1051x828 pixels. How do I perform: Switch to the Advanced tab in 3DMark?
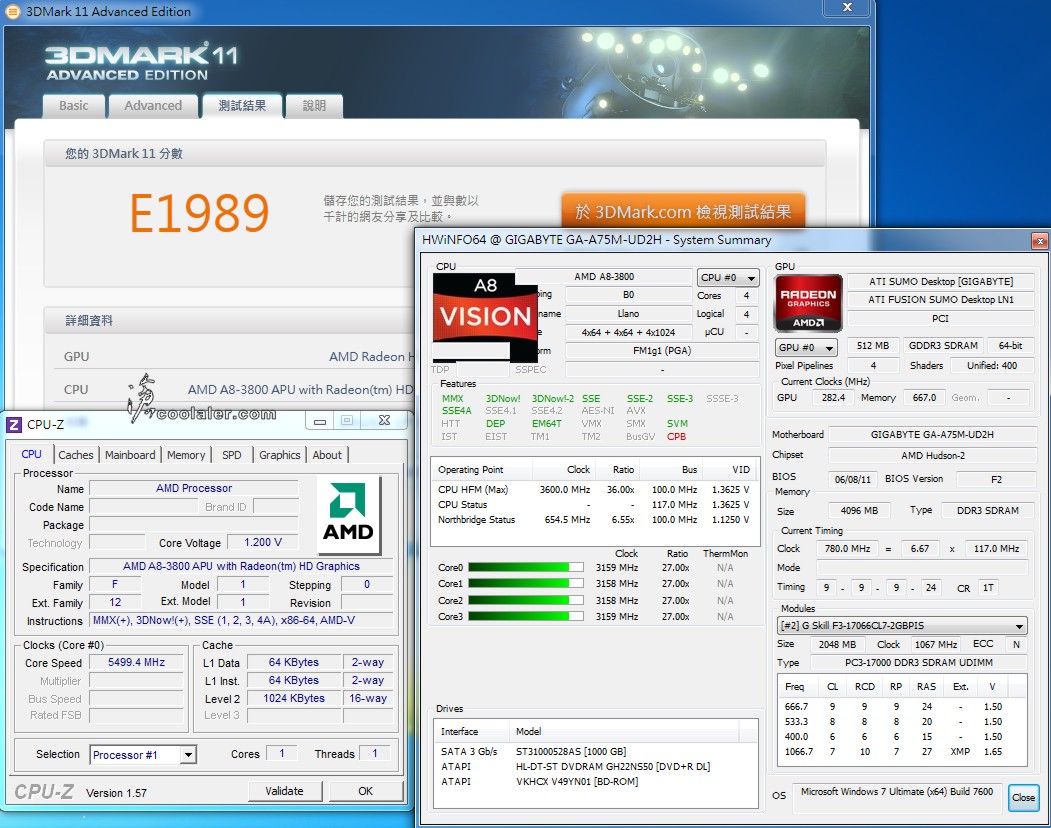153,106
